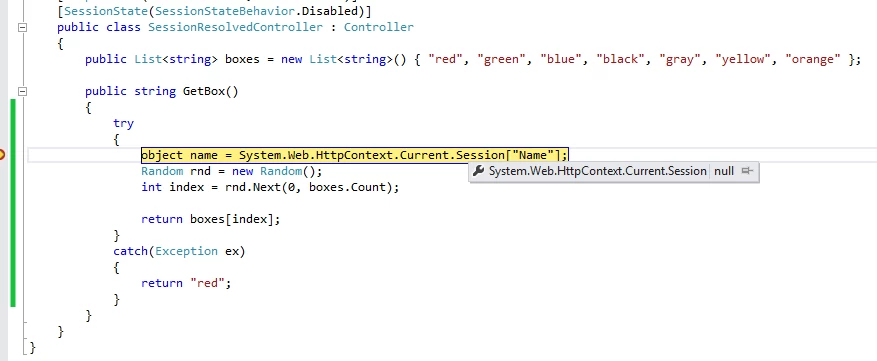The height and width of the screenshot is (361, 877).
Task: Pin the Session datatip to source
Action: coord(747,171)
